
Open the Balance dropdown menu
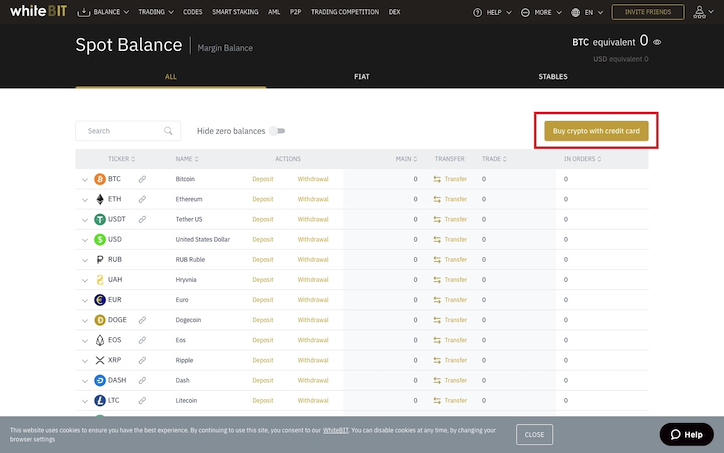103,12
